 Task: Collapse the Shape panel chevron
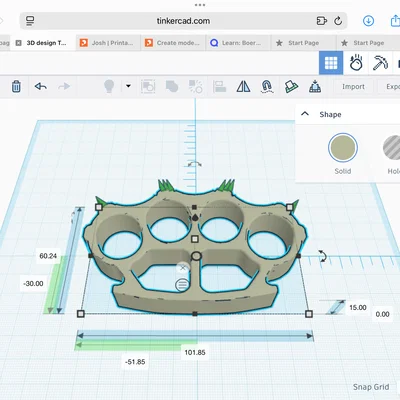pos(305,114)
